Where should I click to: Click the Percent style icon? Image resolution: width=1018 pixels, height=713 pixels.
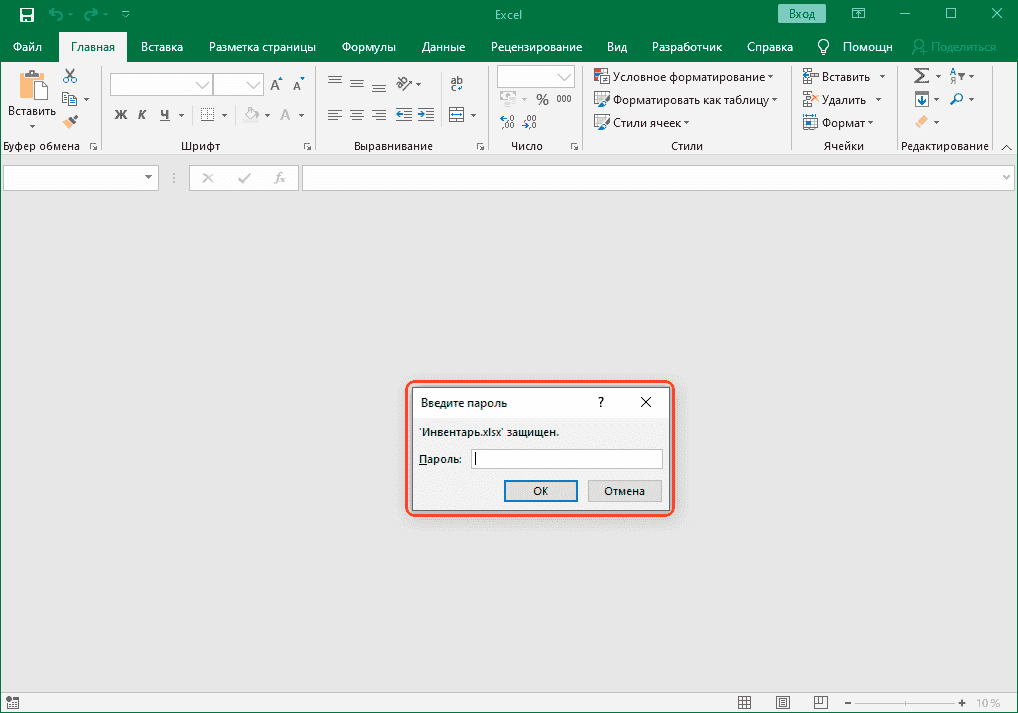click(x=542, y=99)
